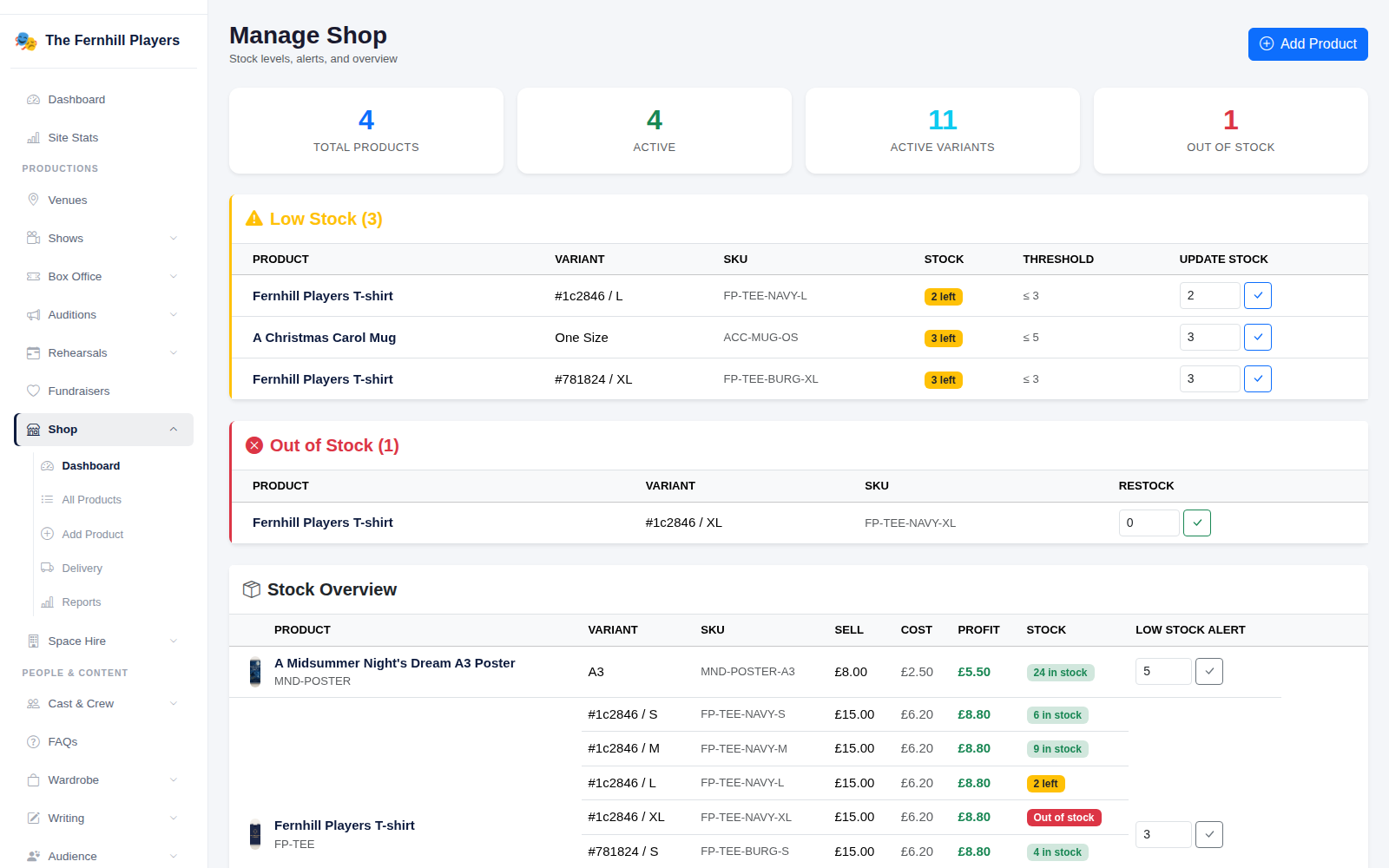The height and width of the screenshot is (868, 1389).
Task: Click the Reports chart icon
Action: (47, 602)
